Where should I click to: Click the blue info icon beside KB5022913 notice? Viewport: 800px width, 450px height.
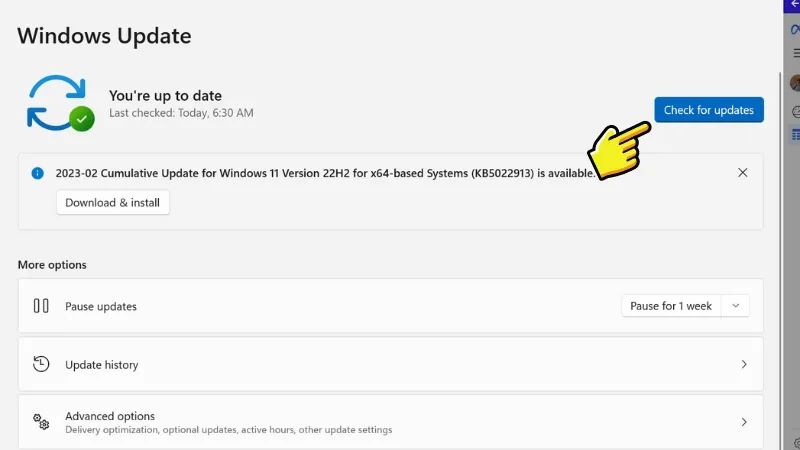pos(38,173)
